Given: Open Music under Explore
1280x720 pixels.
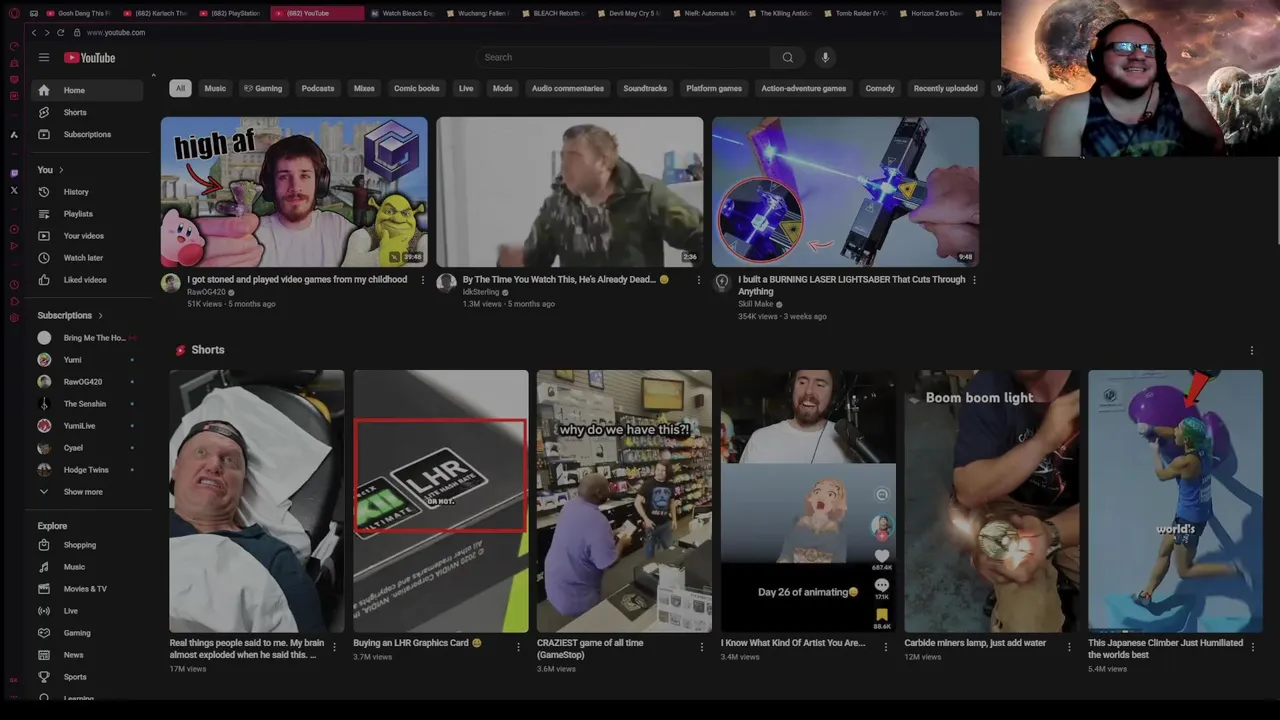Looking at the screenshot, I should click(87, 567).
